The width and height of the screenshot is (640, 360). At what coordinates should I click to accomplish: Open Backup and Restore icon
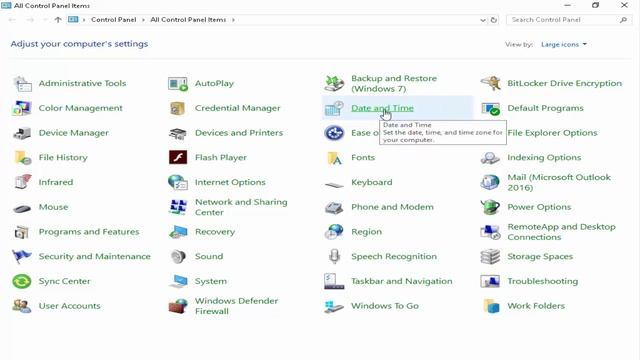pyautogui.click(x=334, y=83)
